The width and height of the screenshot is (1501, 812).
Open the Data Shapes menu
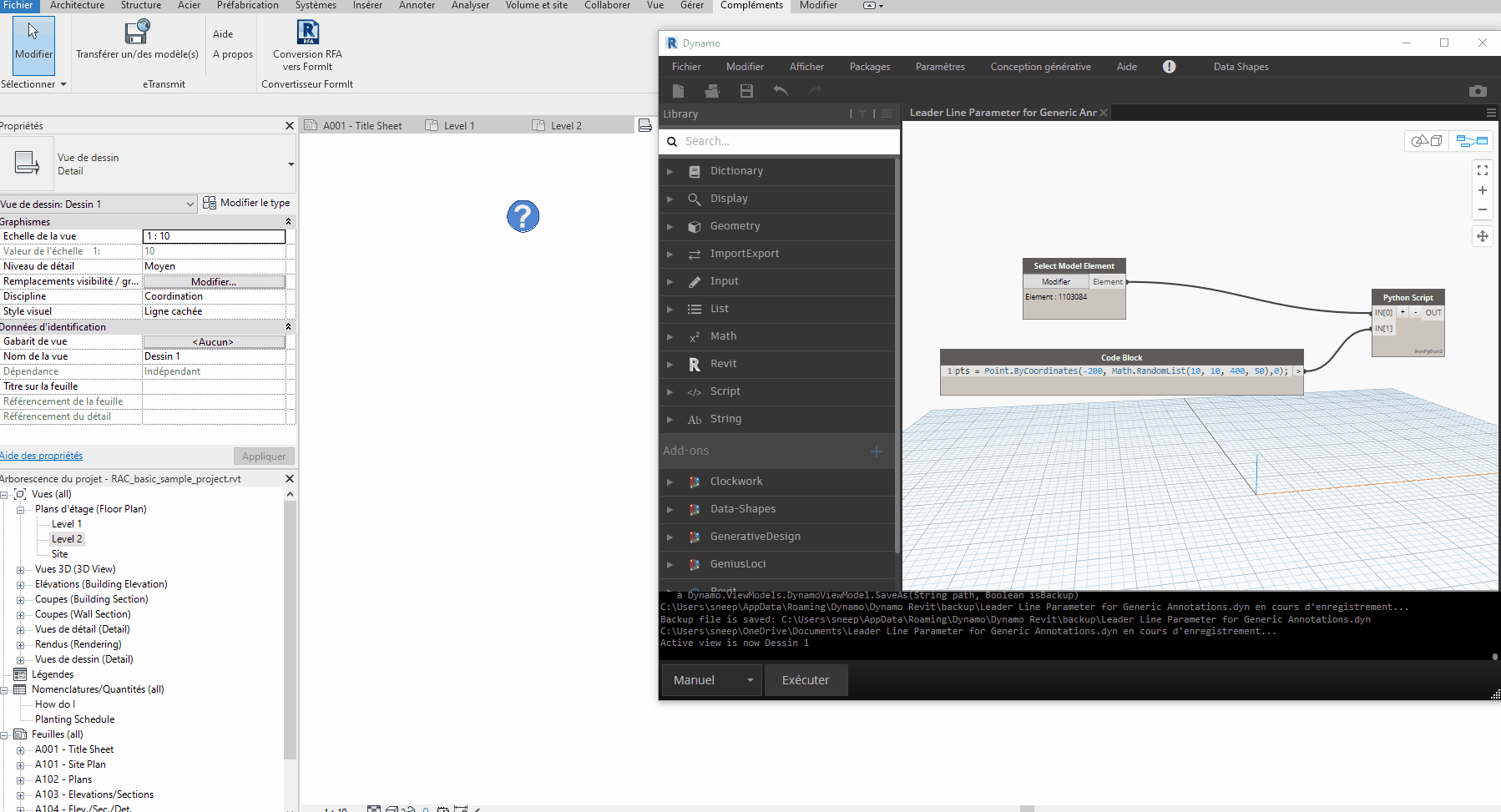point(1241,67)
